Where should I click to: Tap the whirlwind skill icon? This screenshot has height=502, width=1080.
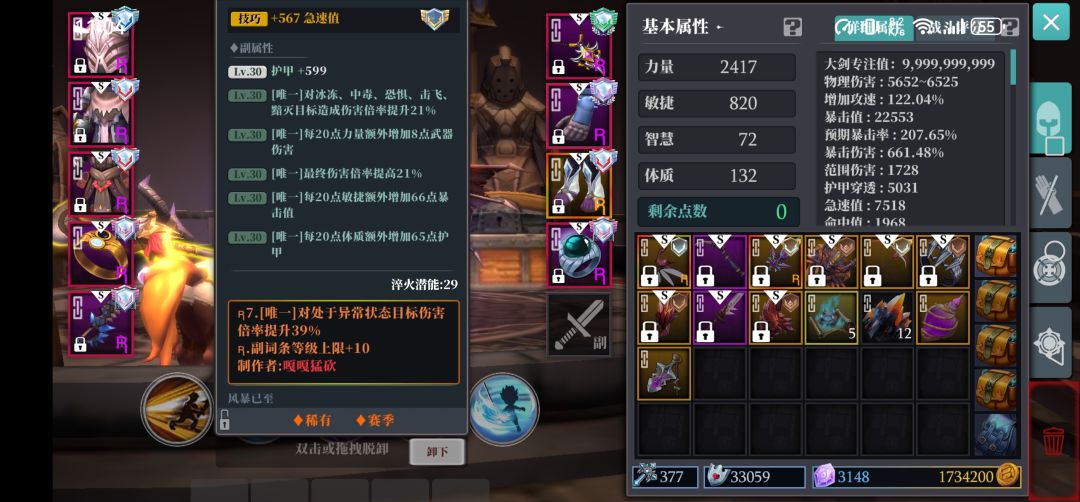tap(504, 408)
